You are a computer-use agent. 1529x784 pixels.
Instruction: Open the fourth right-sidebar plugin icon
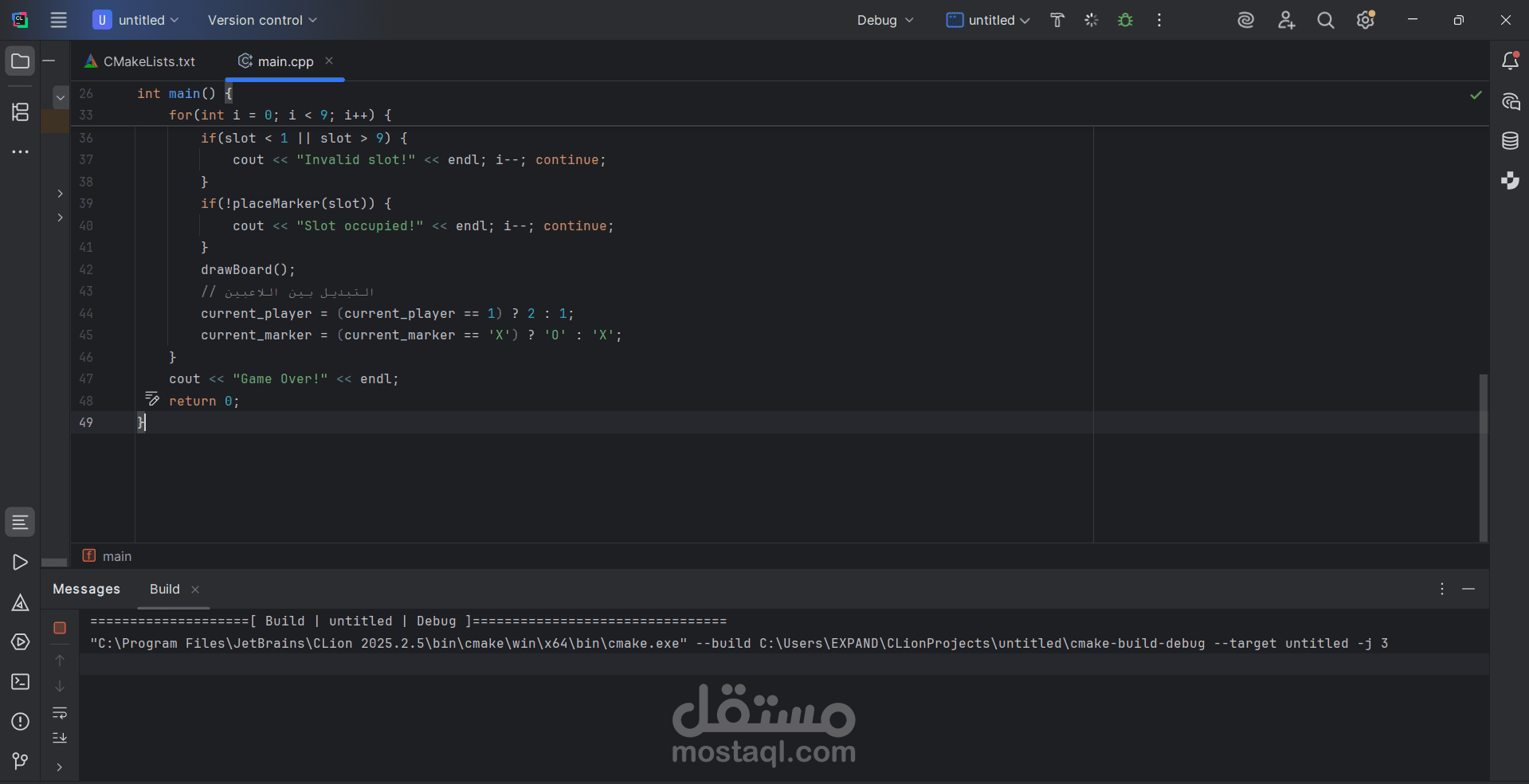point(1510,181)
